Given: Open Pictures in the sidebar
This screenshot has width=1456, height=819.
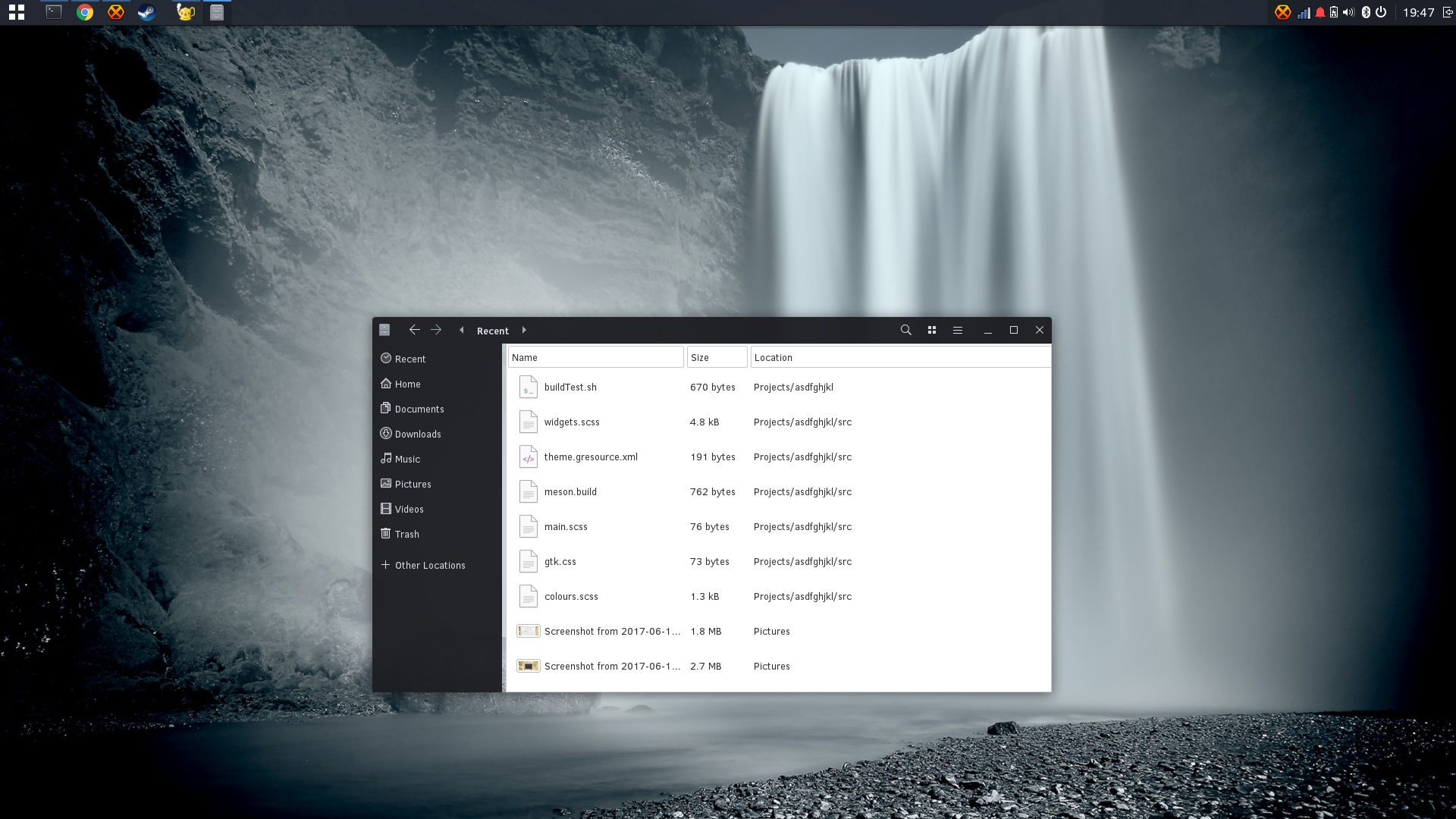Looking at the screenshot, I should click(437, 484).
